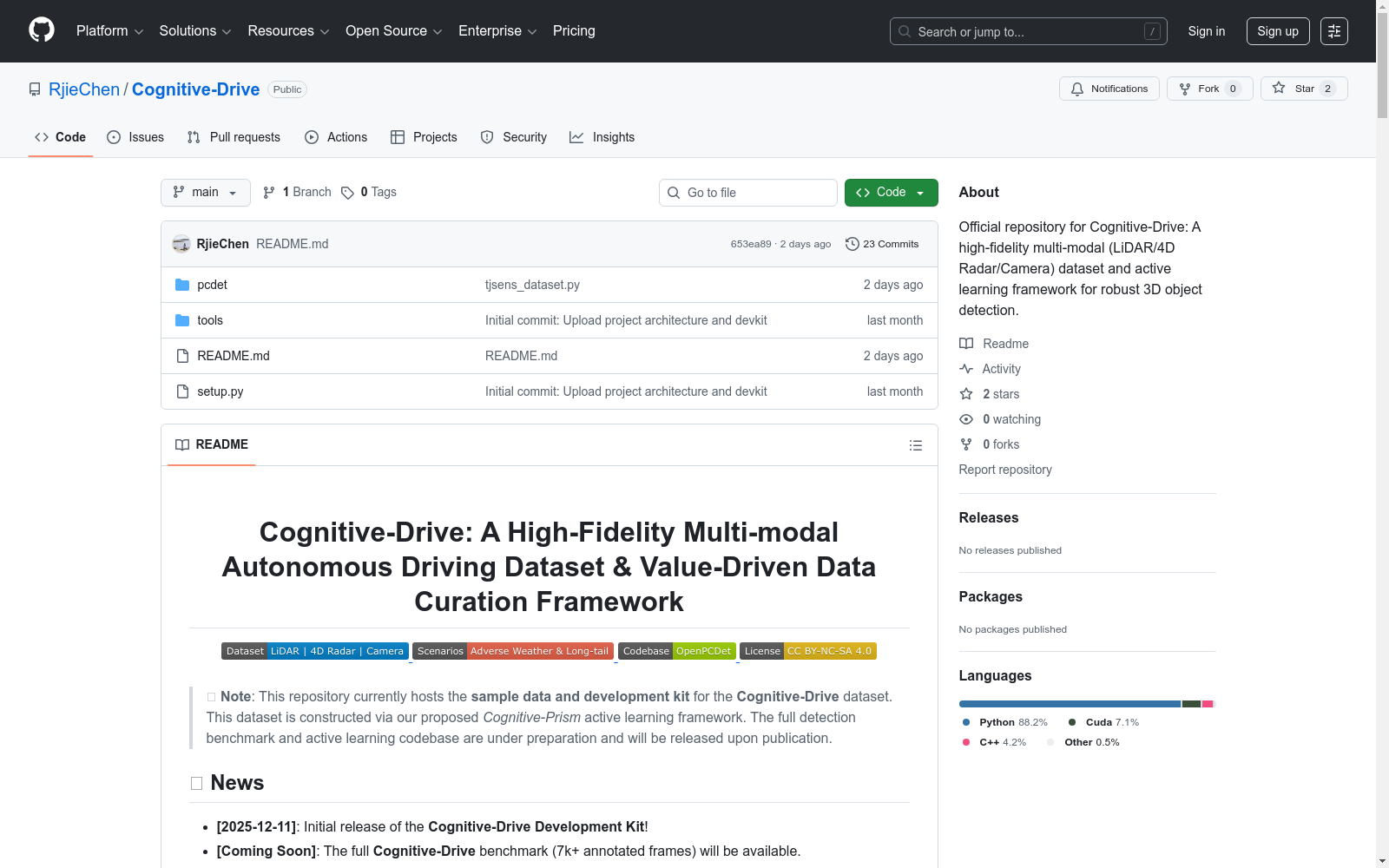Viewport: 1389px width, 868px height.
Task: Open the GitHub homepage logo
Action: pos(42,30)
